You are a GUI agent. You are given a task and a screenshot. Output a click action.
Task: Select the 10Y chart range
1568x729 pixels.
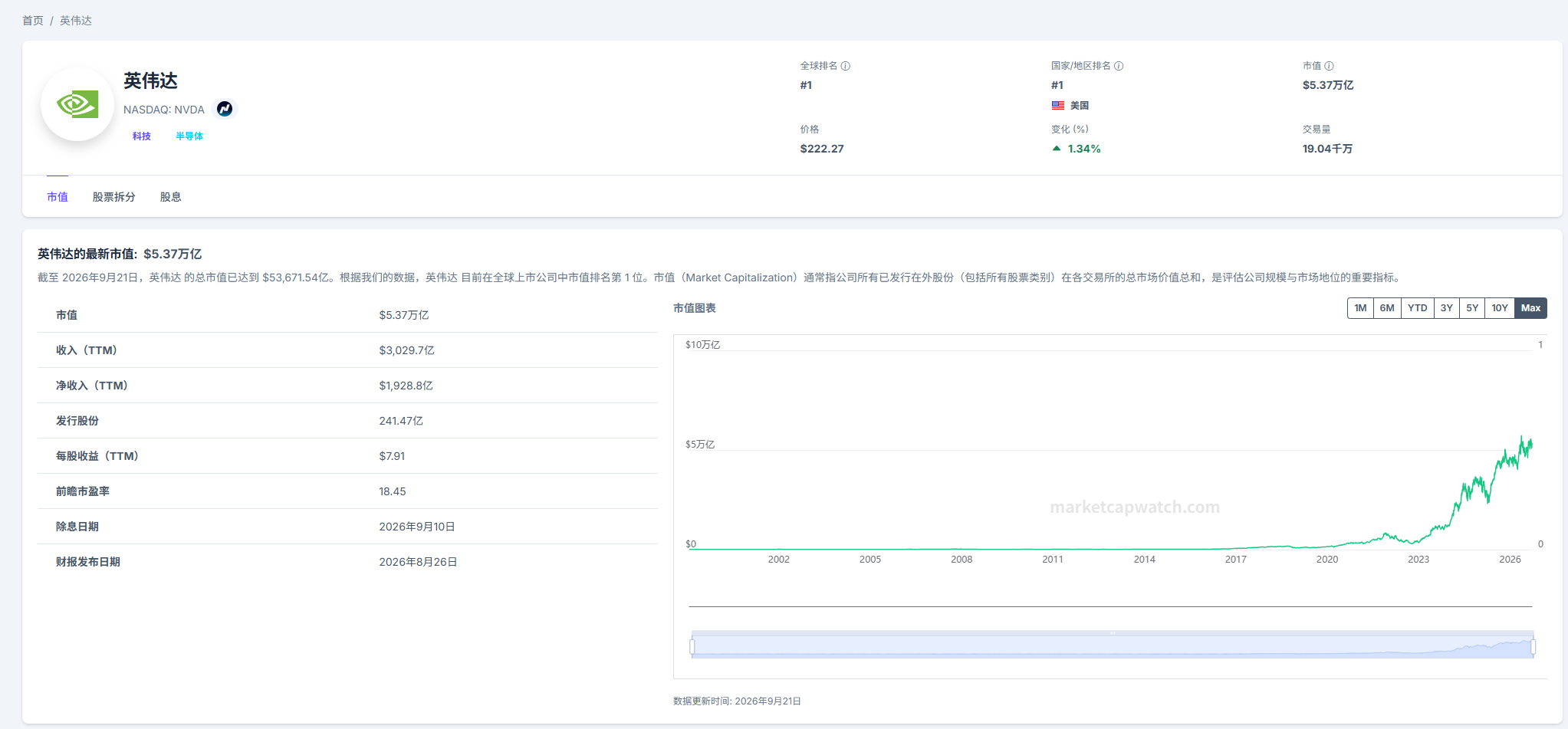[1500, 308]
